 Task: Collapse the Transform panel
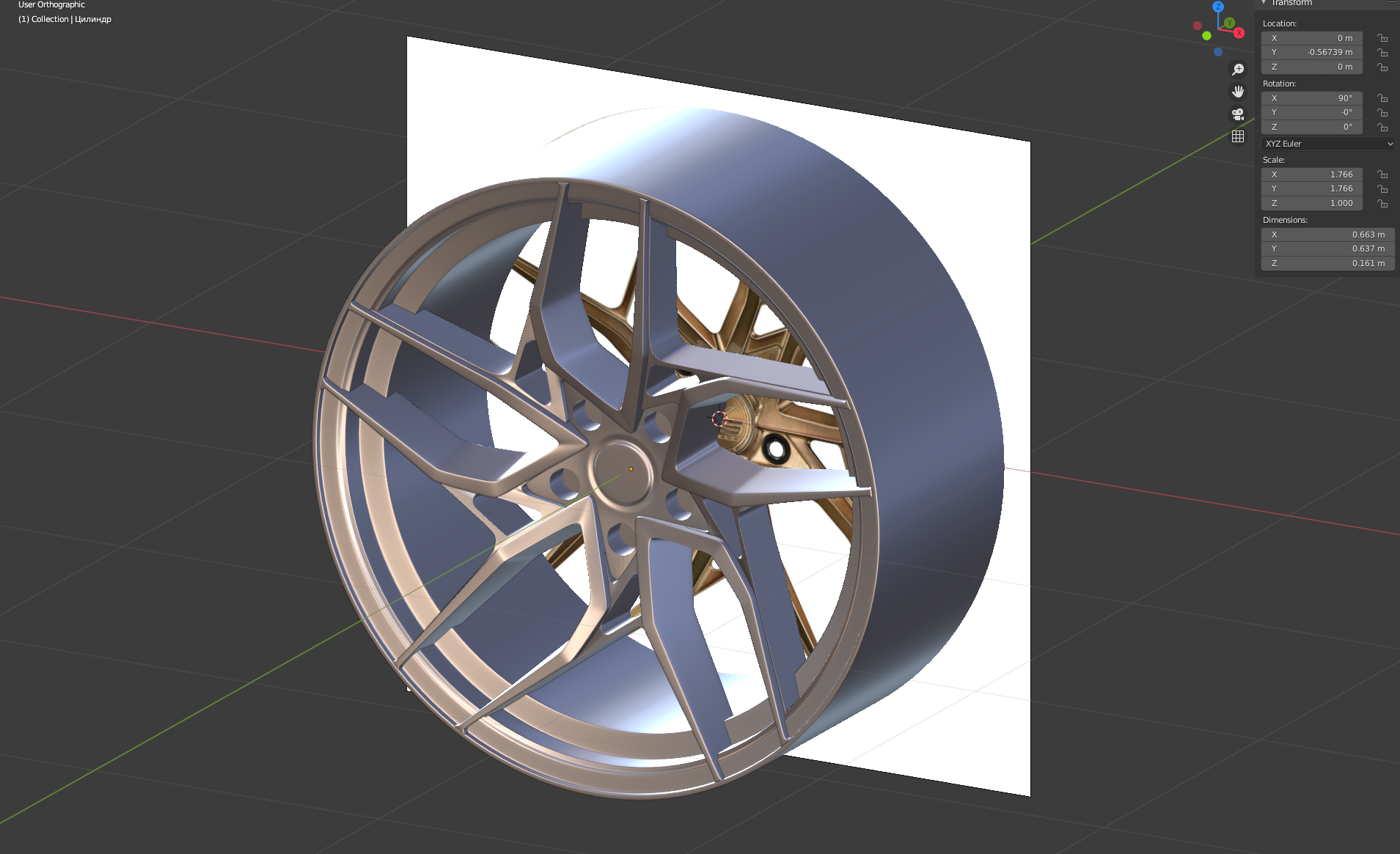coord(1264,3)
